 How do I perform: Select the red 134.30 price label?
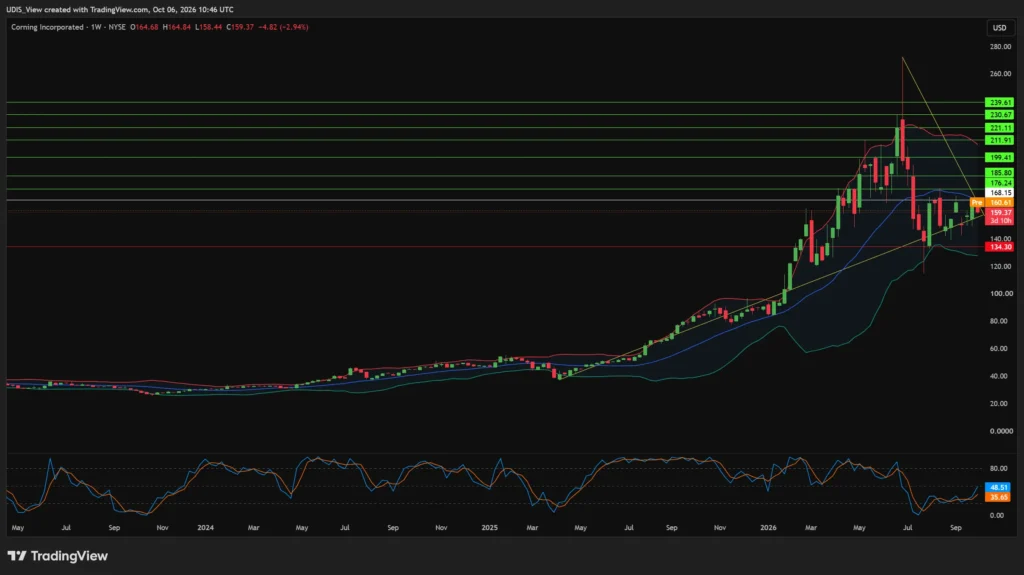pyautogui.click(x=999, y=247)
